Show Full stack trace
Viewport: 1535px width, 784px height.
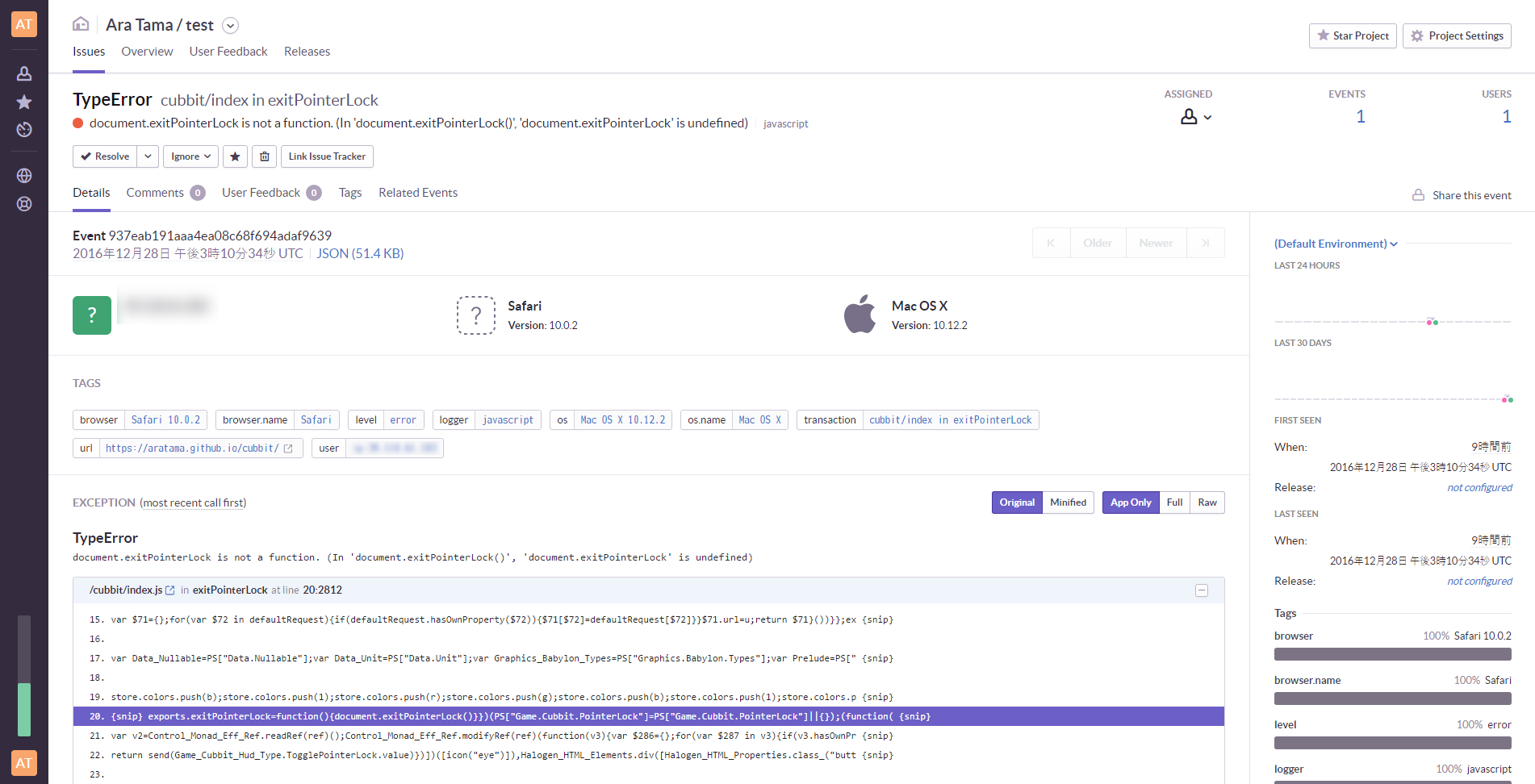click(1174, 503)
